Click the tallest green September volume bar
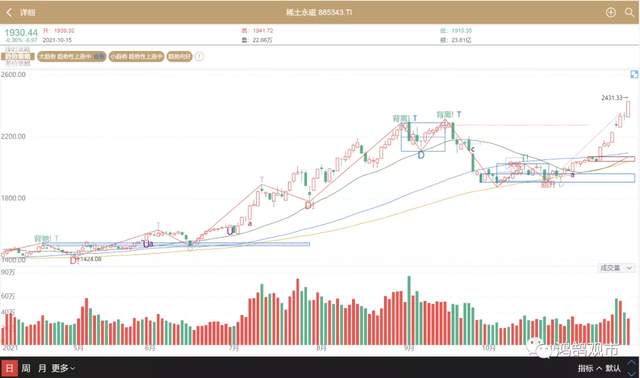The height and width of the screenshot is (378, 640). tap(409, 310)
